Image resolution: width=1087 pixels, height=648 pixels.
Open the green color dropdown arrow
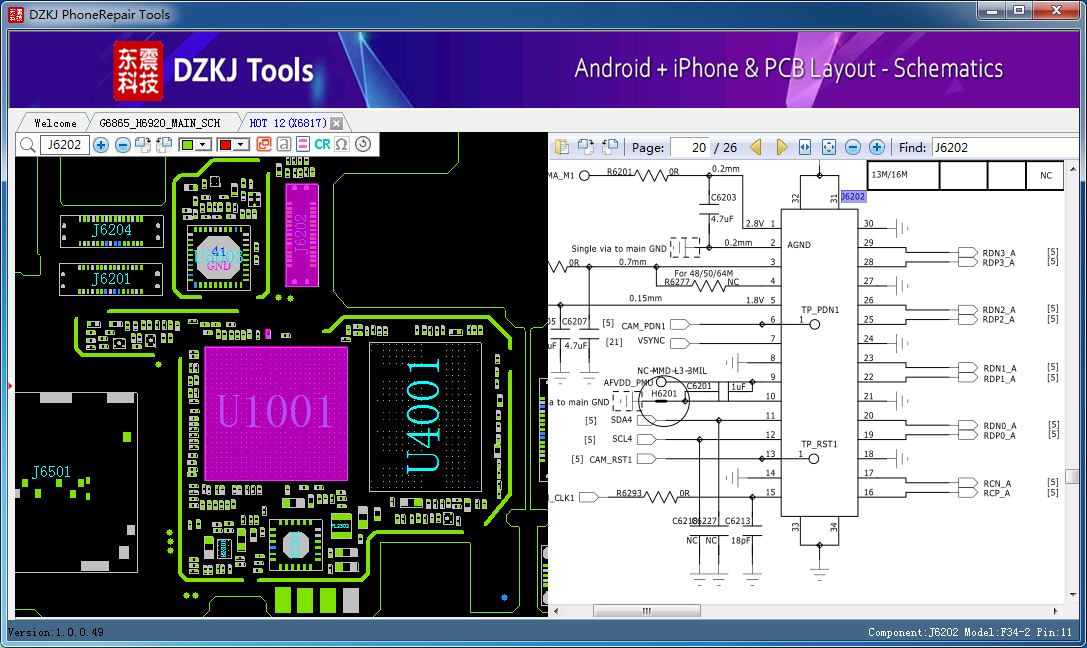pos(203,144)
